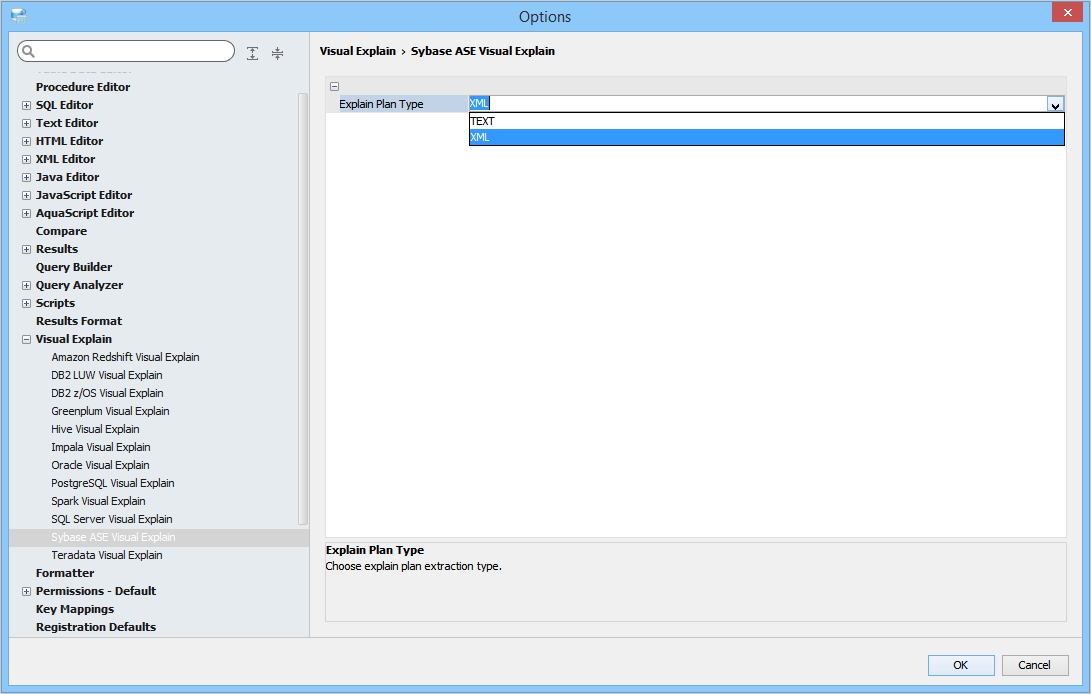1091x694 pixels.
Task: Select the JavaScript Editor tree item
Action: pos(84,196)
